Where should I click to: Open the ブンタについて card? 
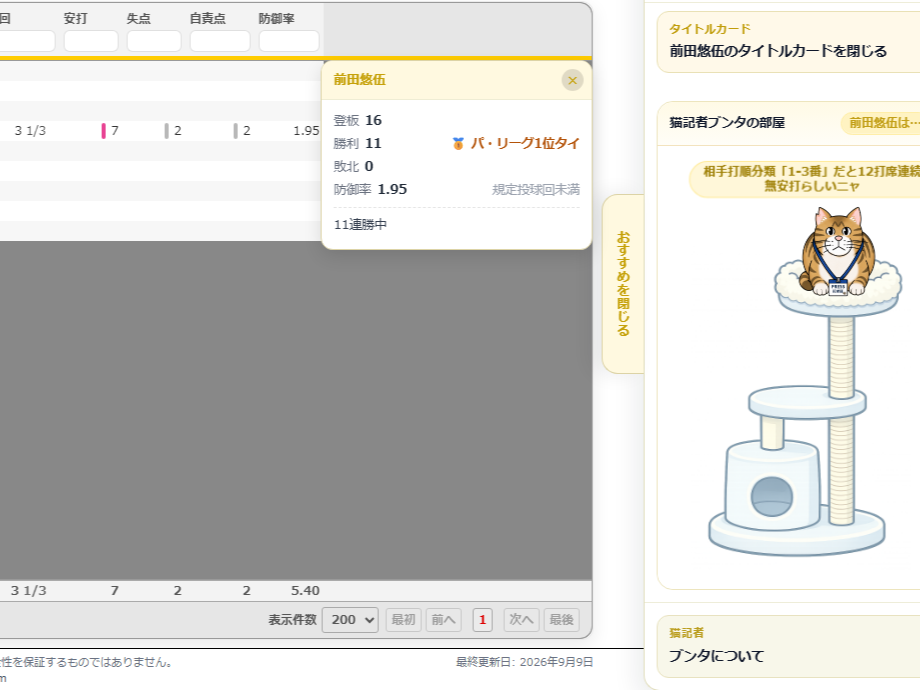pos(789,647)
